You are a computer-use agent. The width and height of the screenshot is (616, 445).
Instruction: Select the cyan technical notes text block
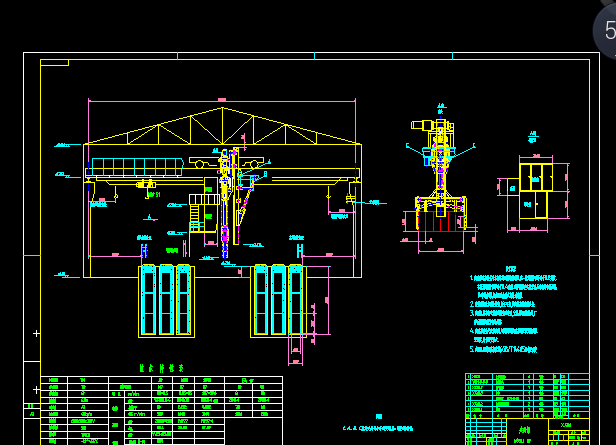coord(514,309)
